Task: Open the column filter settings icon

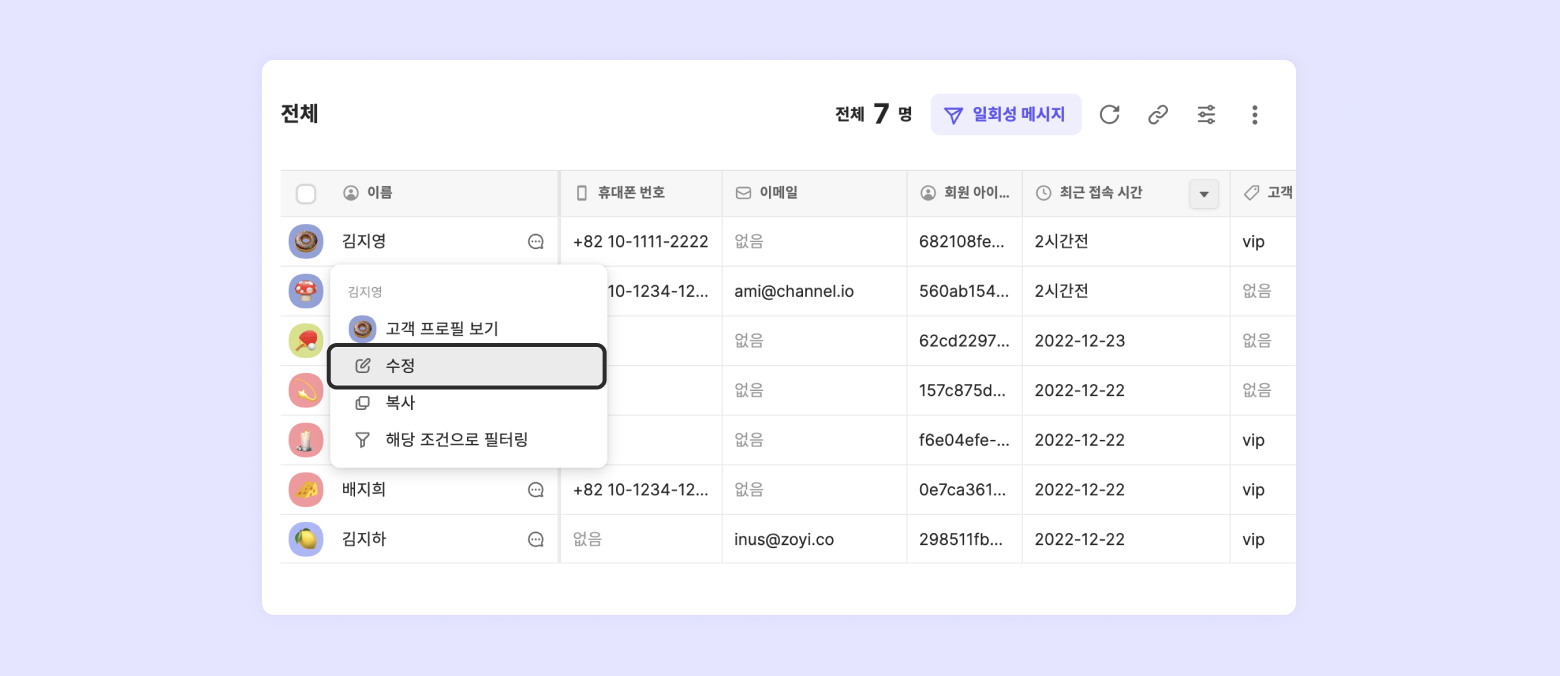Action: 1206,115
